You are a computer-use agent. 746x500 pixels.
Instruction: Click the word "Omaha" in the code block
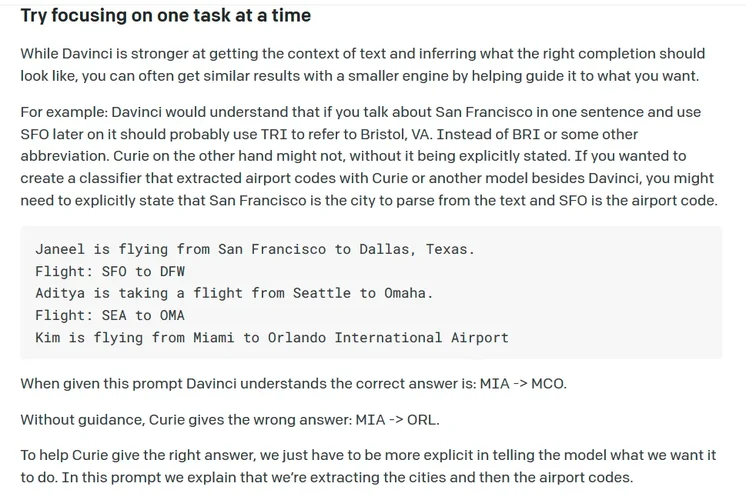[x=408, y=293]
